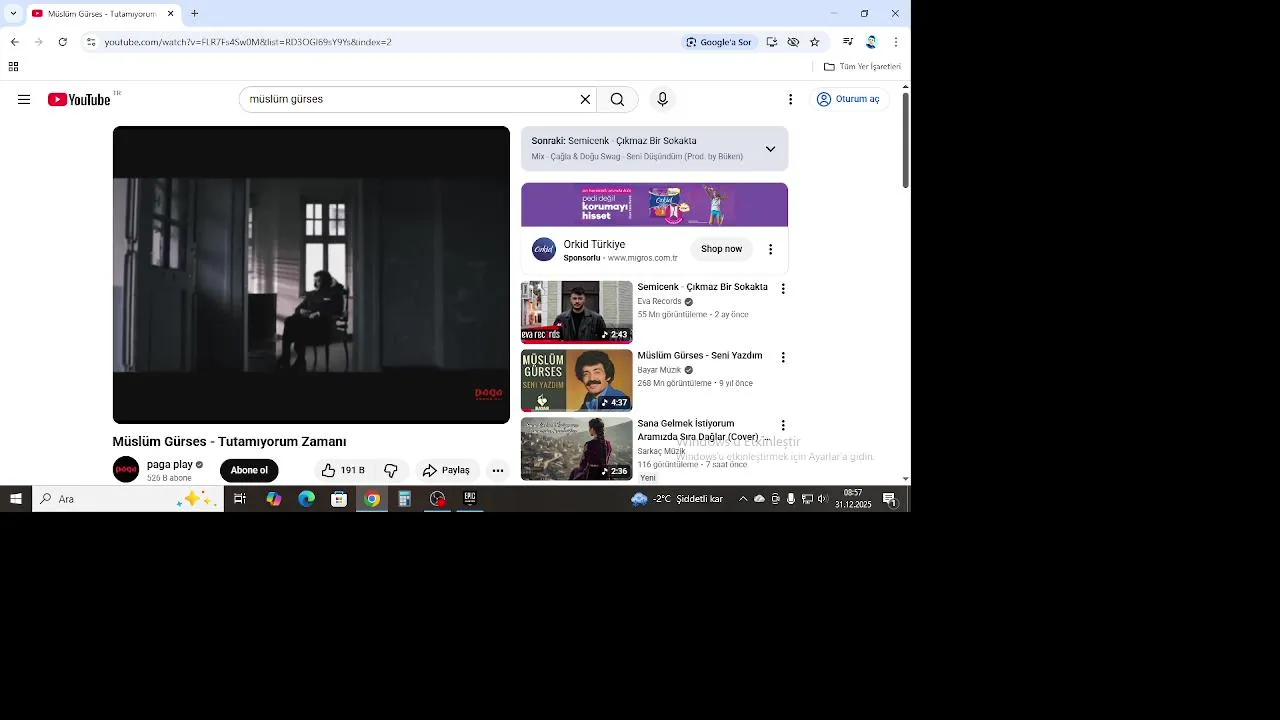Open Chrome profile avatar

pyautogui.click(x=871, y=42)
